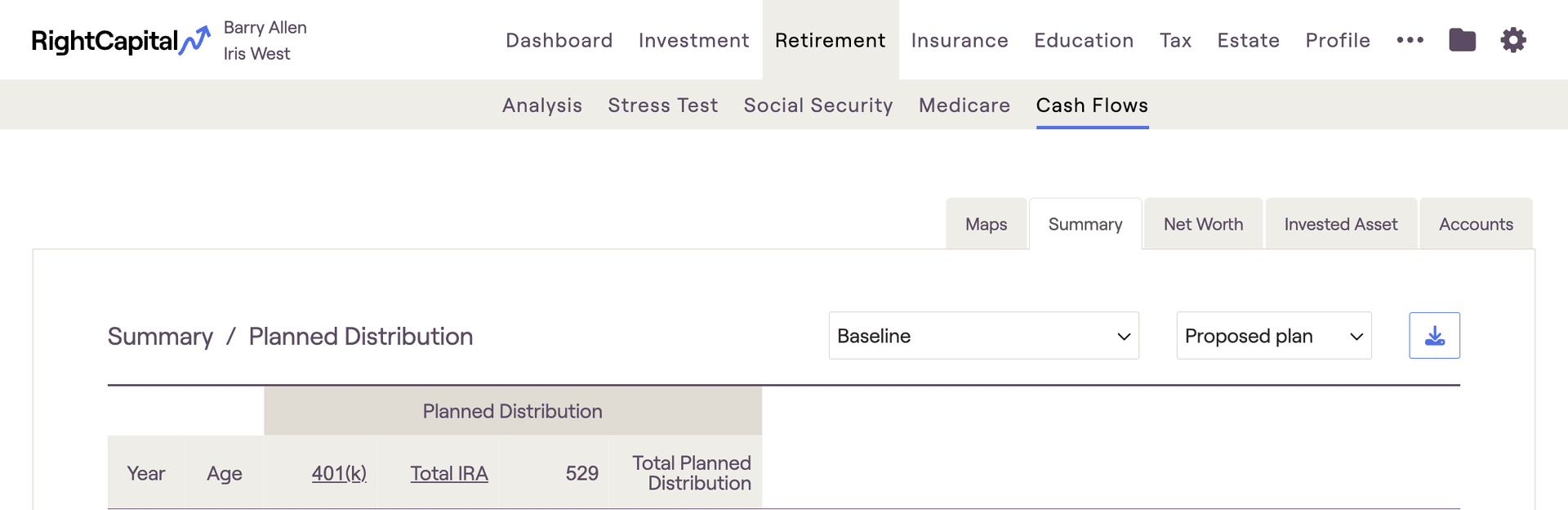Screen dimensions: 1568x510
Task: Switch to the Stress Test tab
Action: [x=663, y=105]
